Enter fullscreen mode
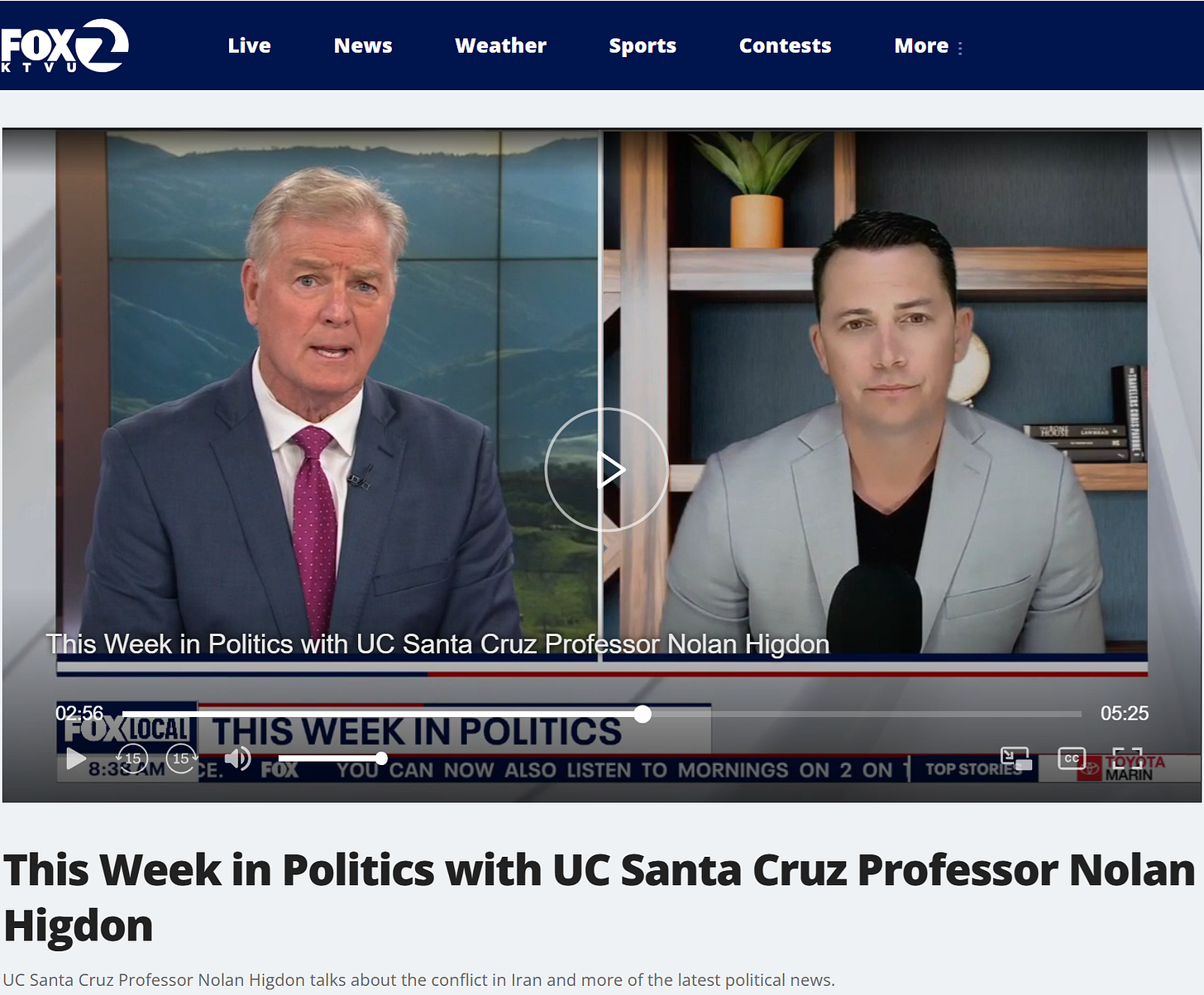 click(1127, 758)
